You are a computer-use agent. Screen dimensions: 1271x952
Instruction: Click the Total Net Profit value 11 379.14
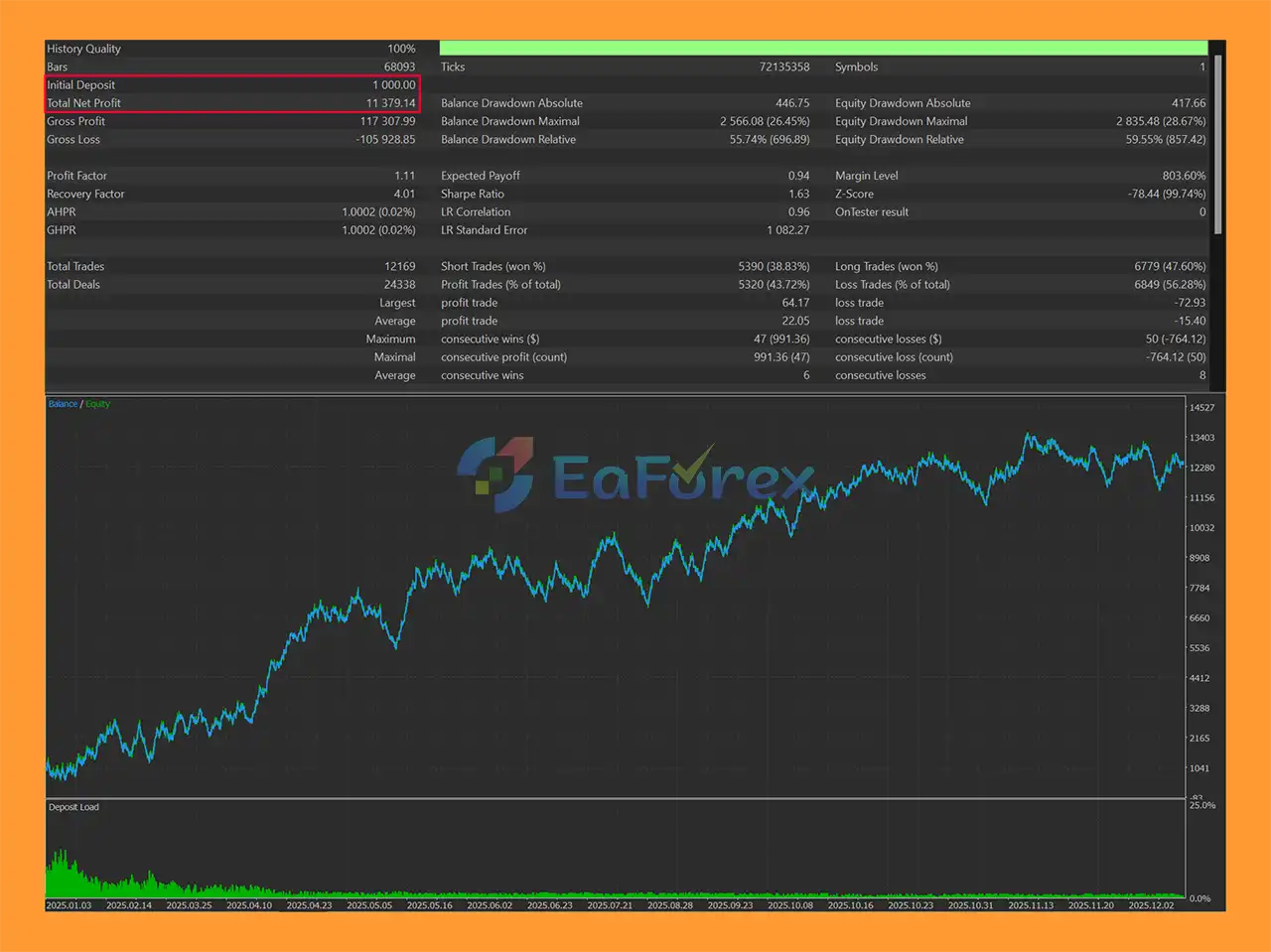tap(390, 103)
